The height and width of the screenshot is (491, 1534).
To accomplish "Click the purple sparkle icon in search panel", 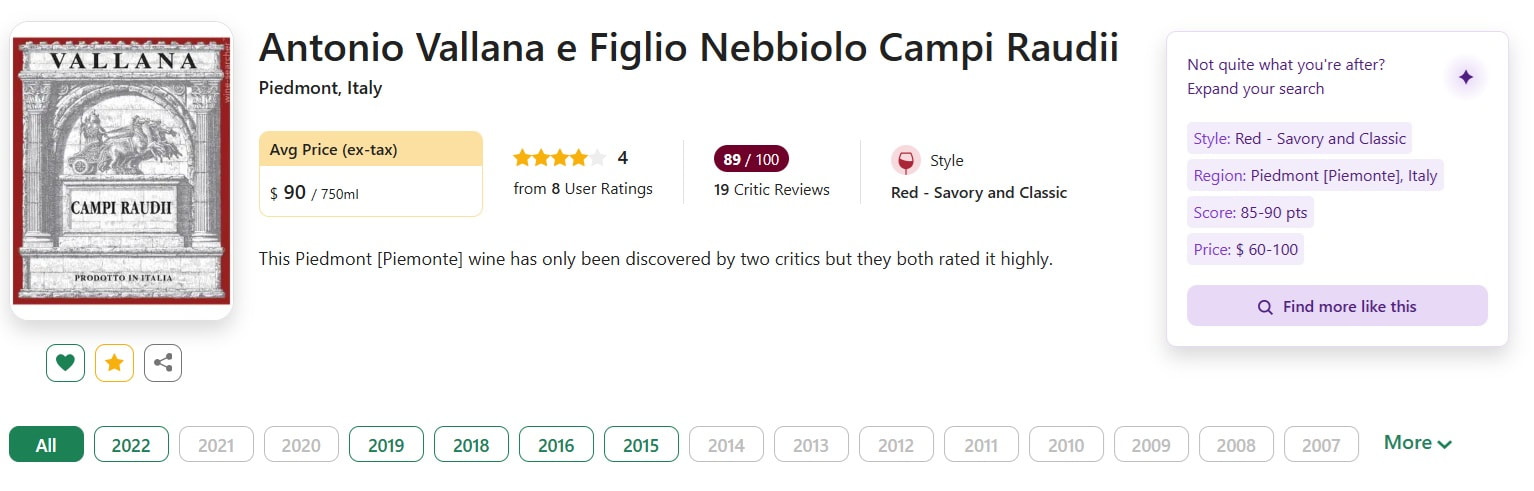I will tap(1465, 77).
